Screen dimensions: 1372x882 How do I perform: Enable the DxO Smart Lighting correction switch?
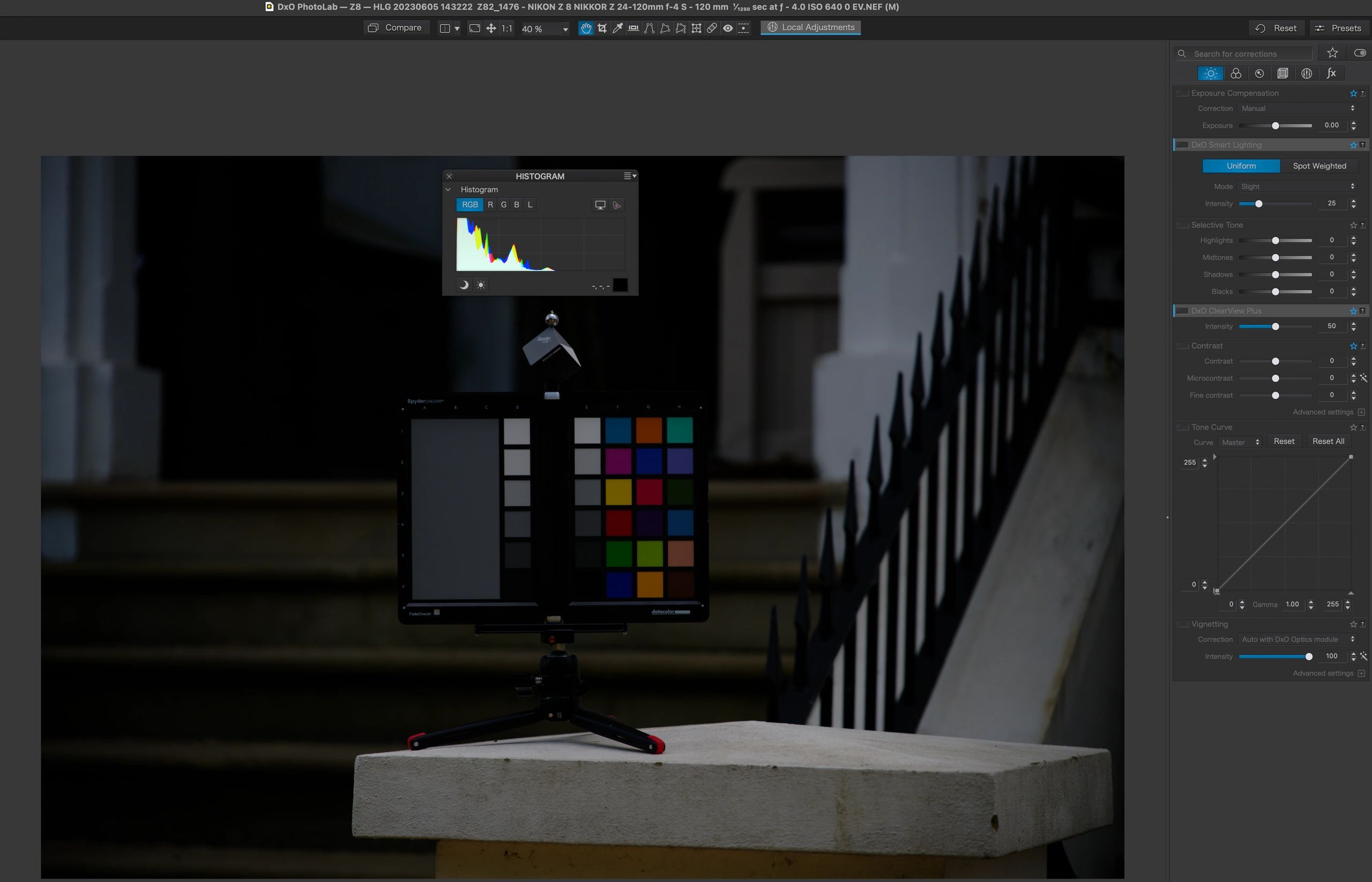(x=1182, y=145)
